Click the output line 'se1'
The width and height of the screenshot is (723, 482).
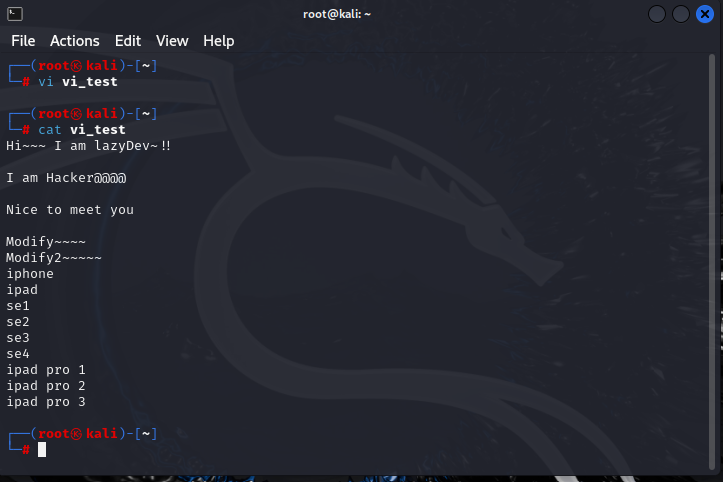click(x=18, y=306)
